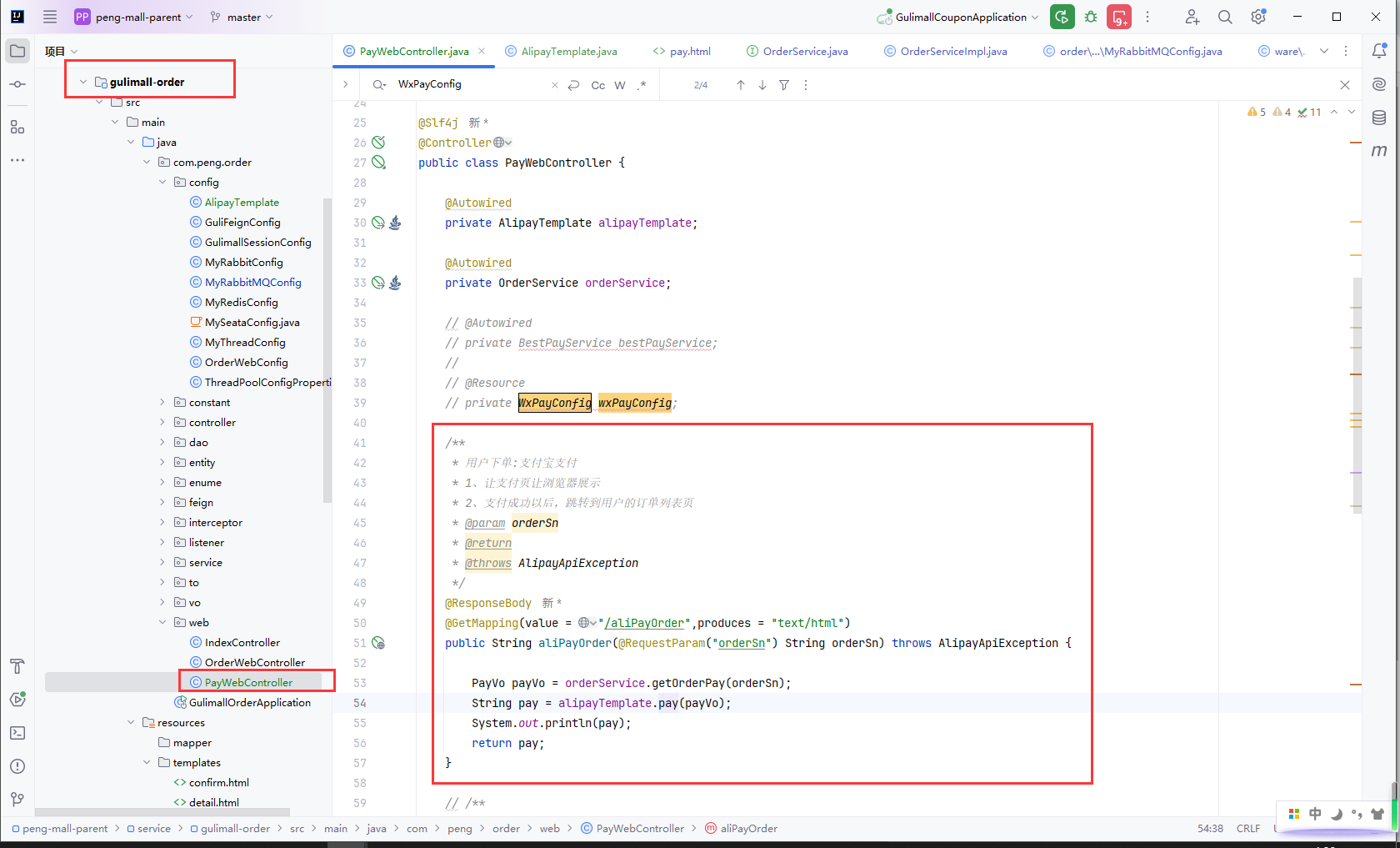The height and width of the screenshot is (848, 1400).
Task: Open the Git tool window
Action: (17, 800)
